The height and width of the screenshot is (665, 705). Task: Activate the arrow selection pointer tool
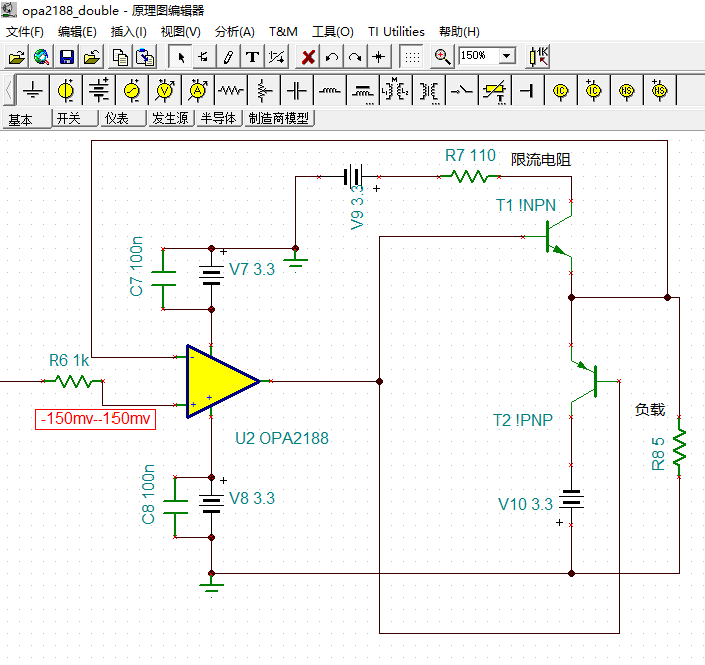click(x=181, y=57)
